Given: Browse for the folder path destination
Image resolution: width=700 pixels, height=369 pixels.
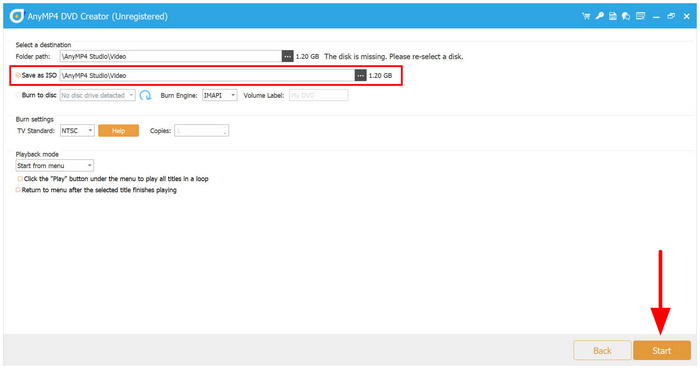Looking at the screenshot, I should point(288,56).
